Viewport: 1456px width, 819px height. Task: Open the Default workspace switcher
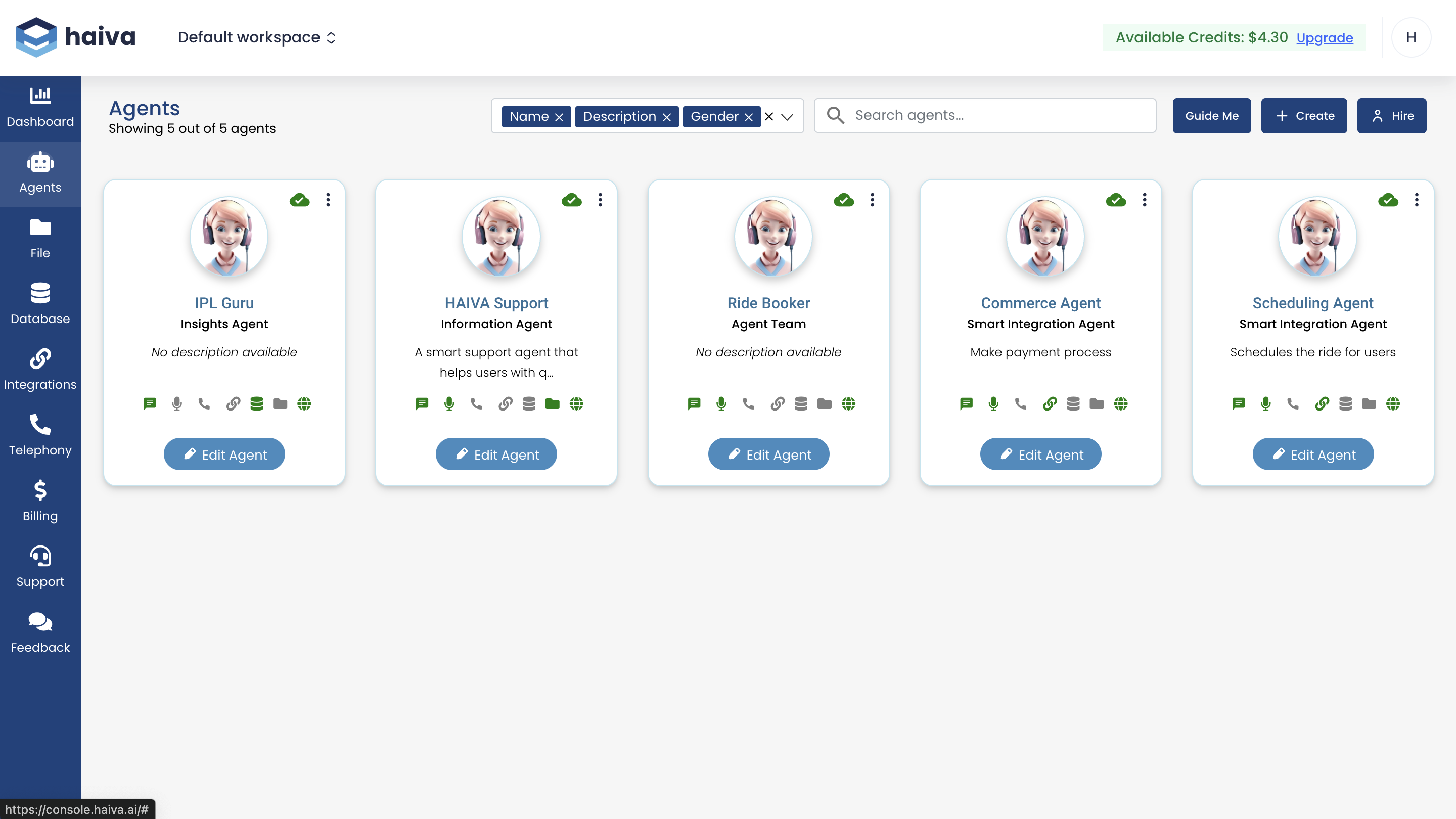pos(257,38)
